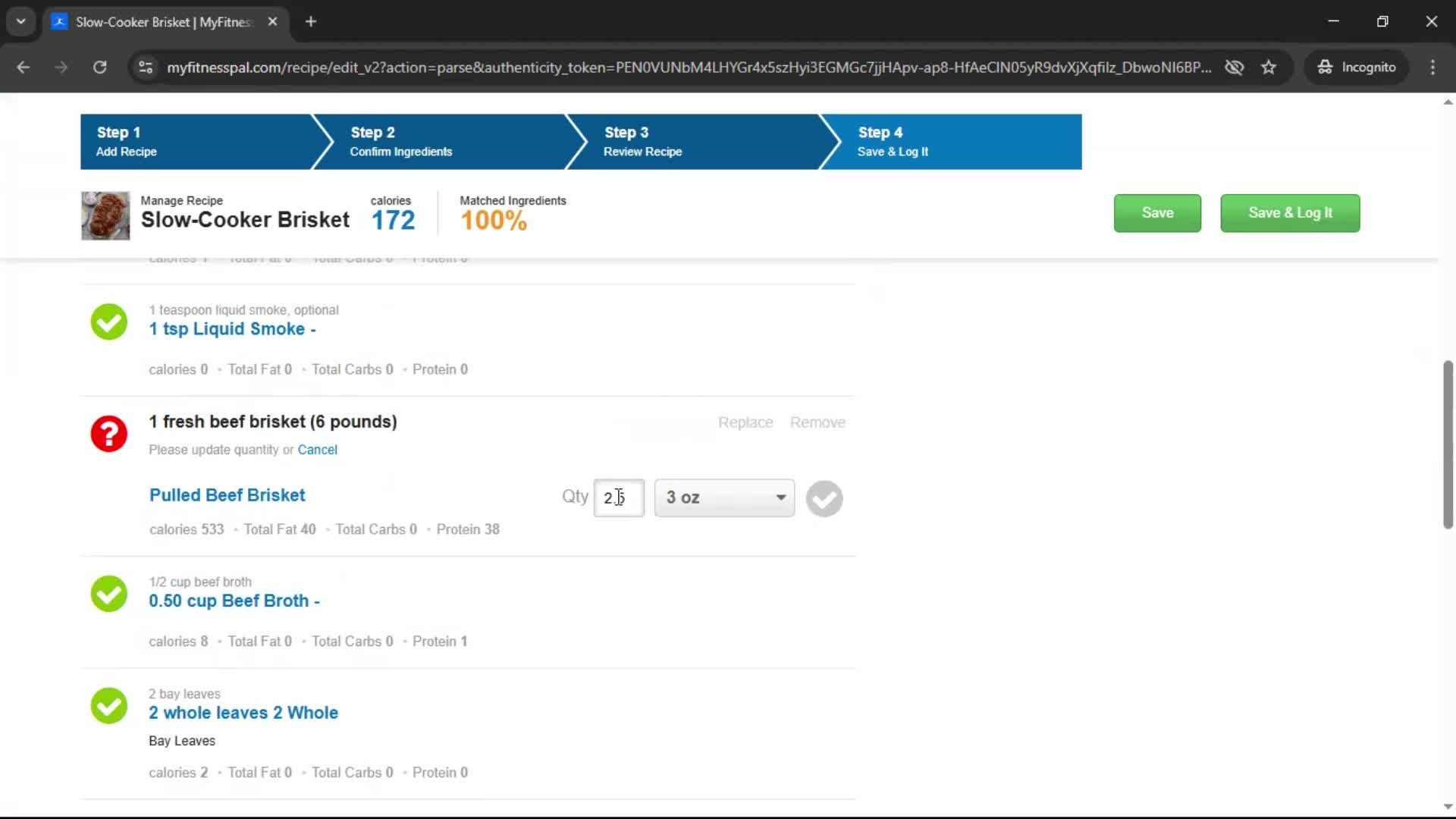Viewport: 1456px width, 819px height.
Task: Go to Step 2 Confirm Ingredients
Action: [x=447, y=142]
